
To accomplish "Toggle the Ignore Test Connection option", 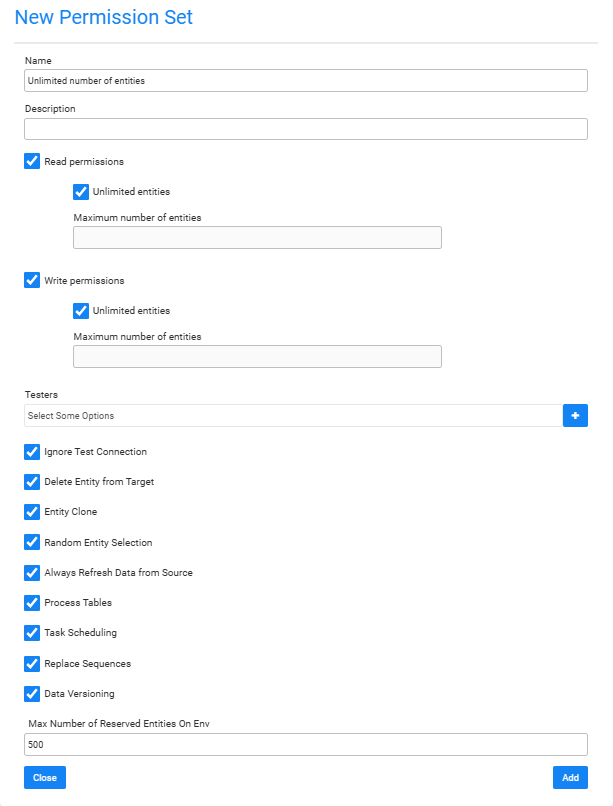I will tap(31, 451).
